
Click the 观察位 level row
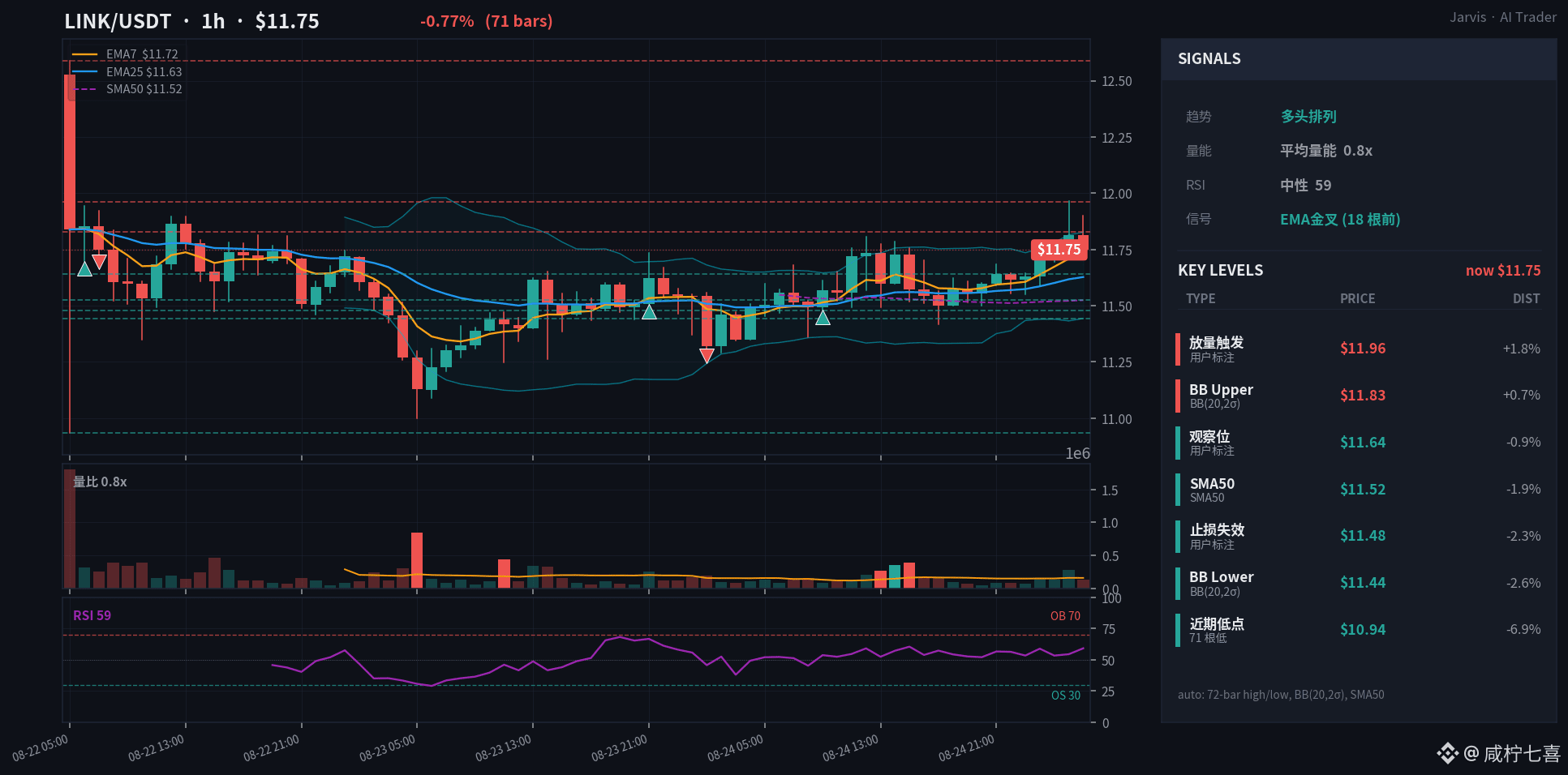click(1359, 443)
